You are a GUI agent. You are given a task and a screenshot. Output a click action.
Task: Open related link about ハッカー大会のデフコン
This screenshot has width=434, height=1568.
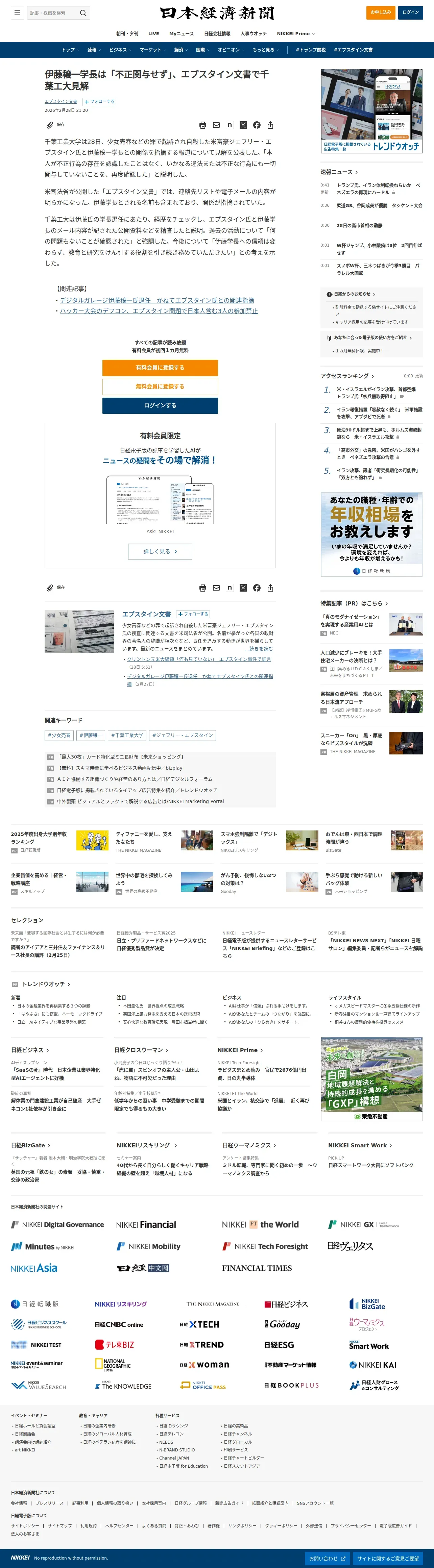click(158, 310)
